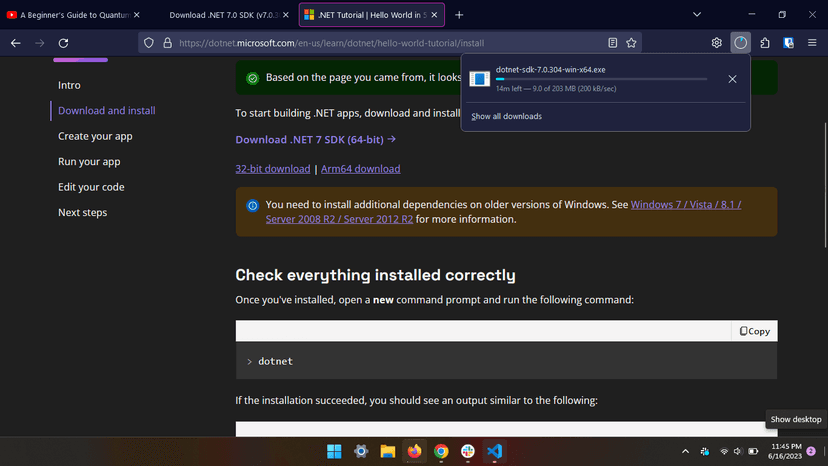Go back to the previous page
Screen dimensions: 828x466
[16, 43]
